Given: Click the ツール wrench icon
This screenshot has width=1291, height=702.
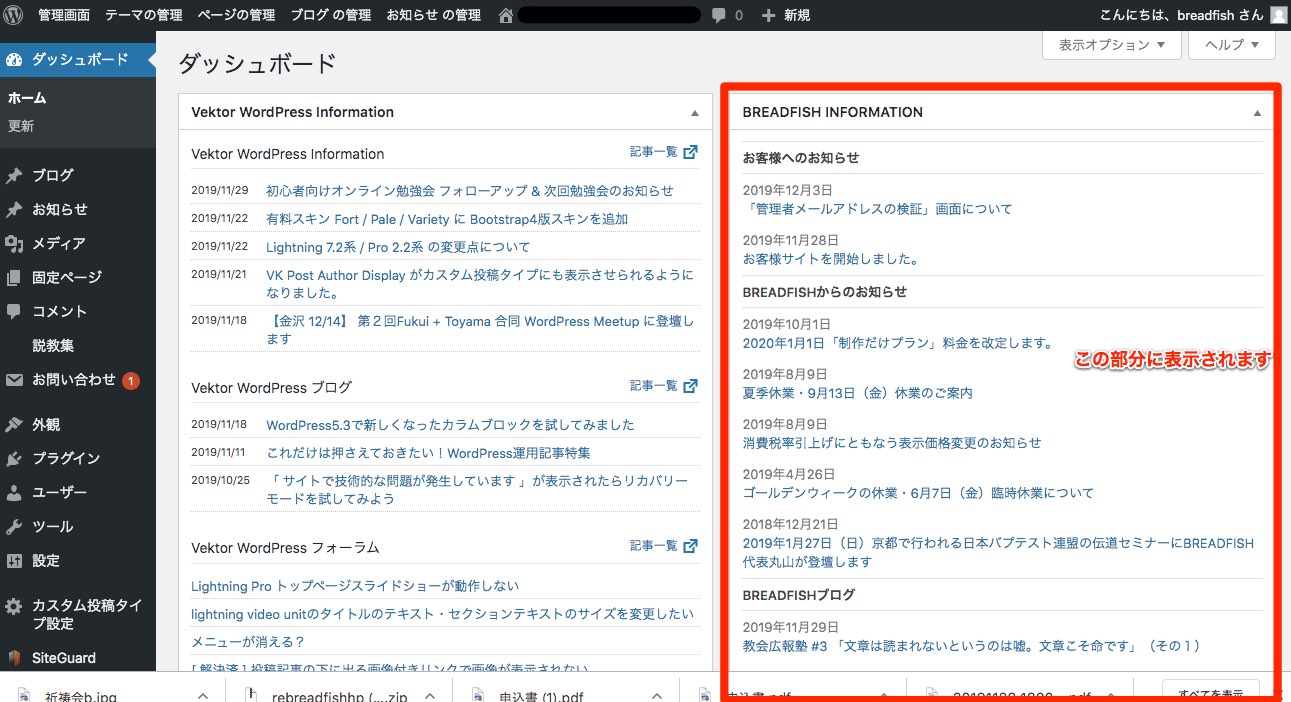Looking at the screenshot, I should 14,526.
